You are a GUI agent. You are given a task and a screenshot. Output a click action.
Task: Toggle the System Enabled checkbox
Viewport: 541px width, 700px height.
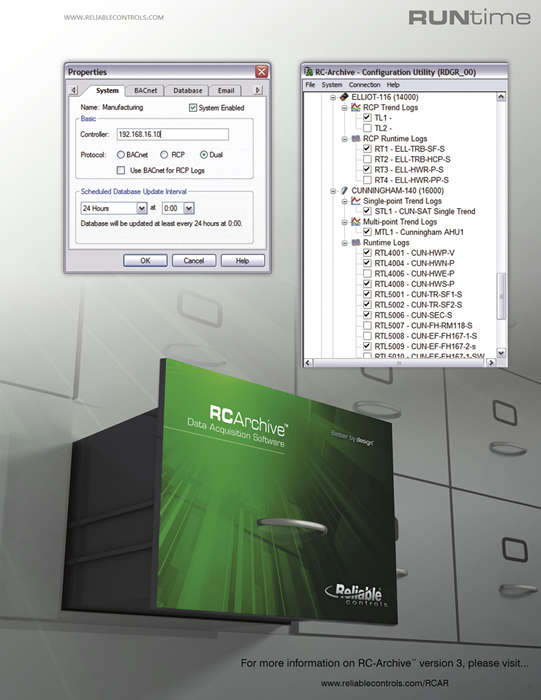[193, 108]
